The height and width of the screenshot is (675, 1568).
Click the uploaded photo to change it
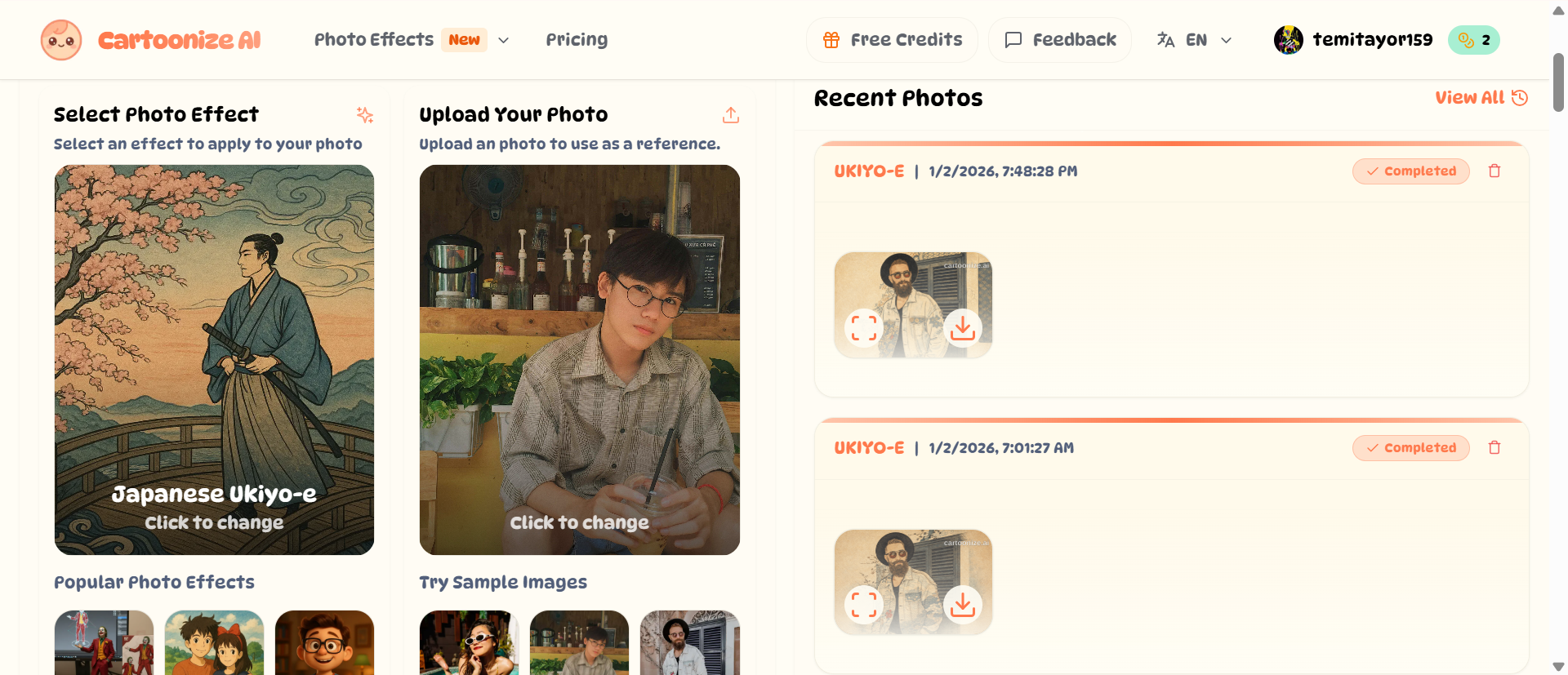click(x=579, y=359)
